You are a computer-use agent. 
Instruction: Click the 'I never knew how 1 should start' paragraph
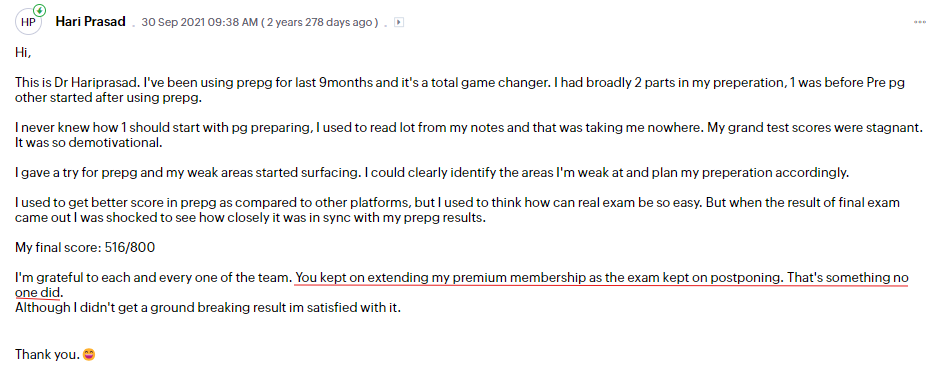[x=460, y=136]
